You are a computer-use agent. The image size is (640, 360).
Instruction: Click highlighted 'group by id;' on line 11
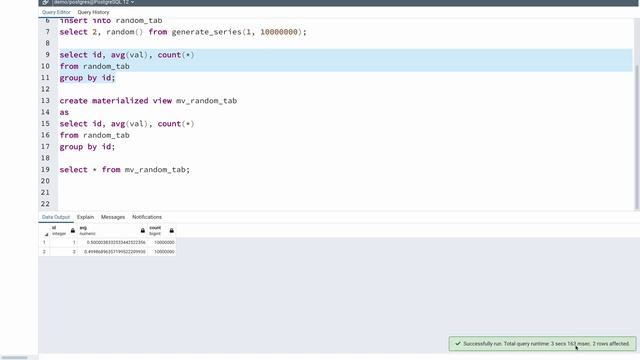pyautogui.click(x=87, y=78)
